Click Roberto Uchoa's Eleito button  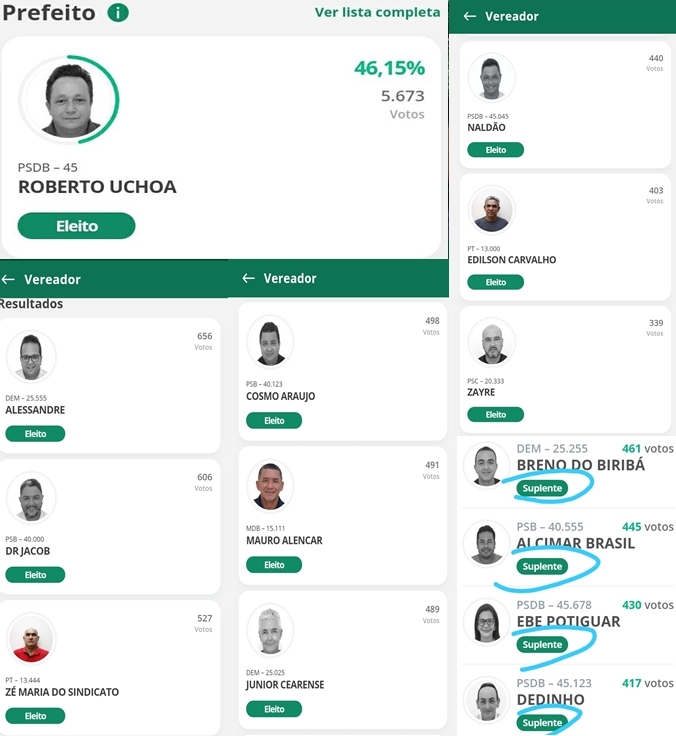click(76, 226)
